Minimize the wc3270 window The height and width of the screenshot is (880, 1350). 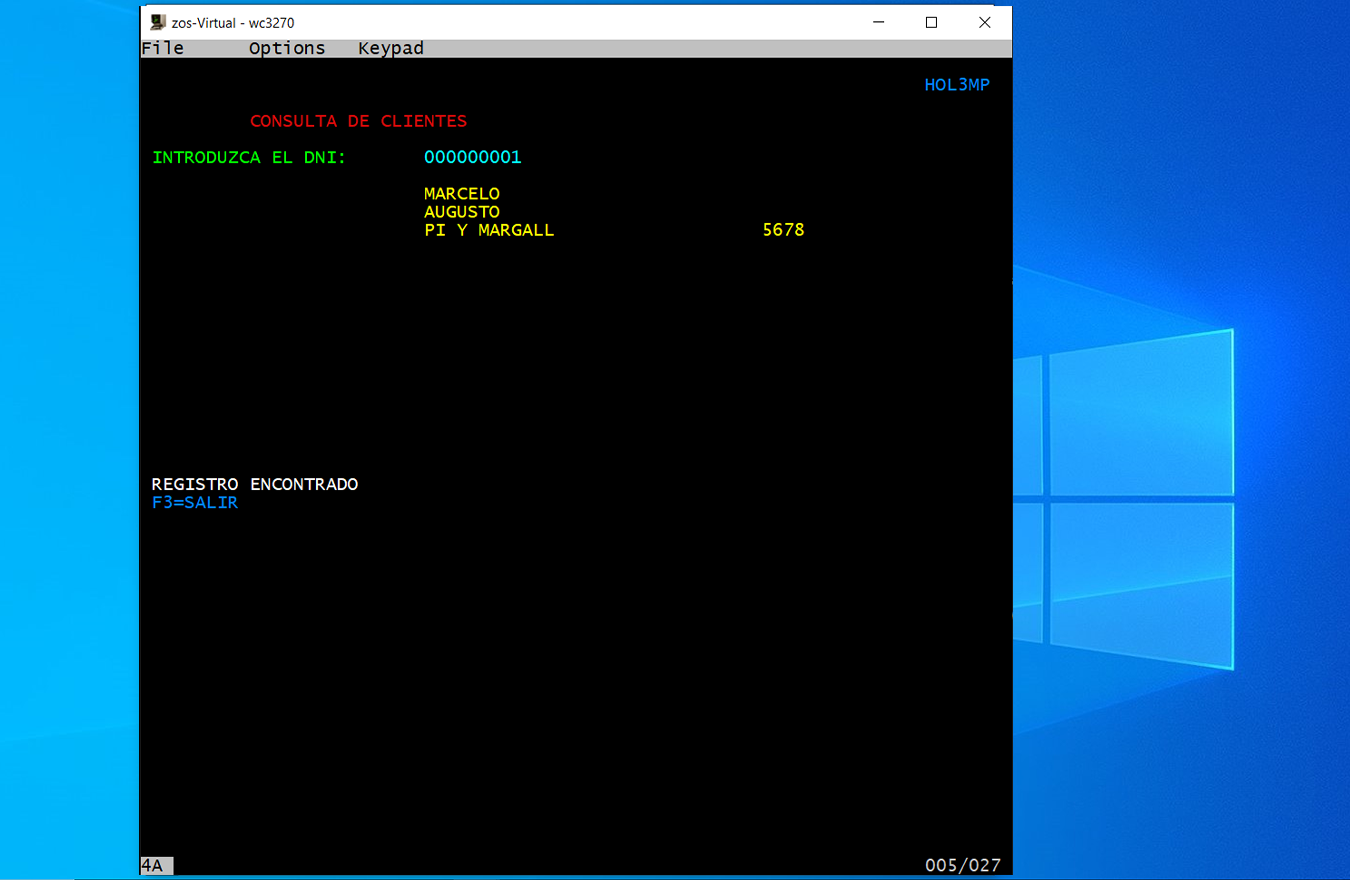[879, 23]
